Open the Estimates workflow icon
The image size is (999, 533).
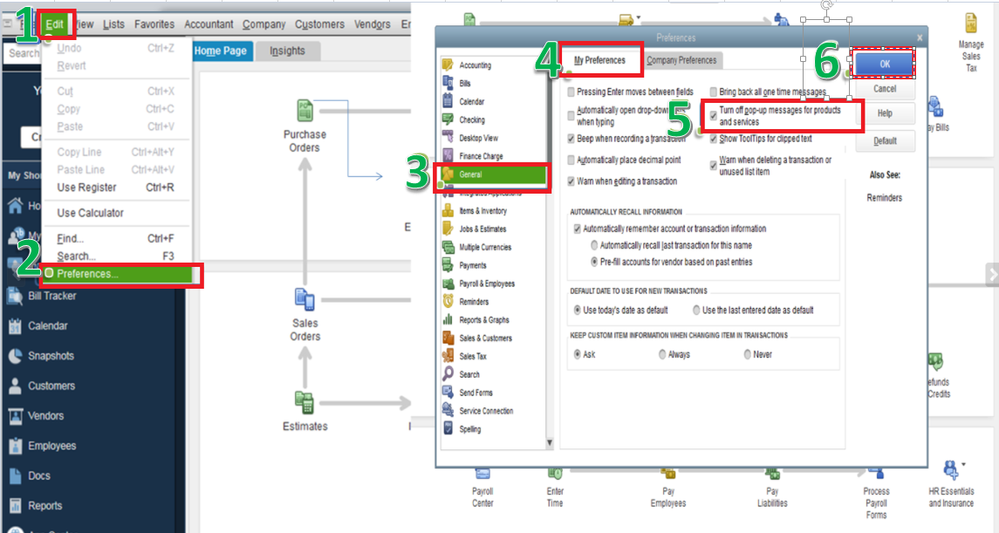point(305,402)
